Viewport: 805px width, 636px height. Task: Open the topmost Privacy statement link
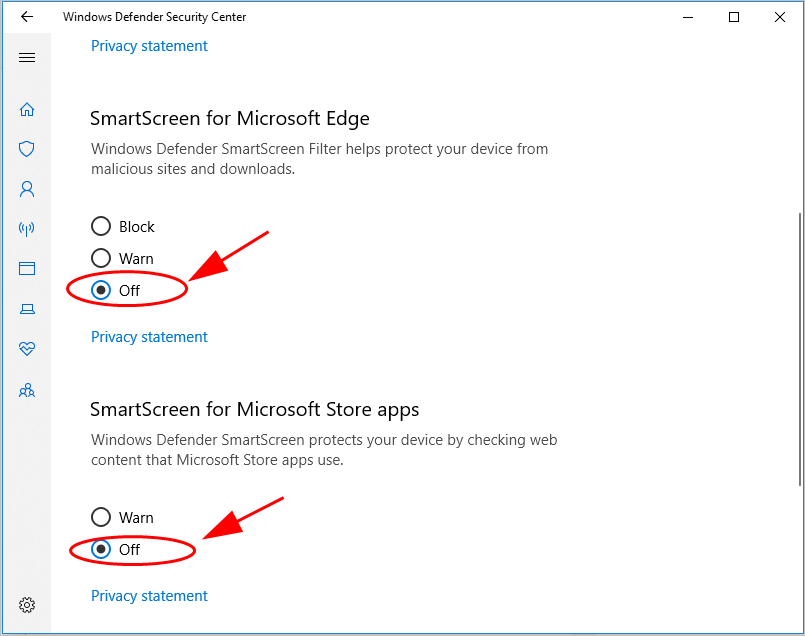(149, 46)
